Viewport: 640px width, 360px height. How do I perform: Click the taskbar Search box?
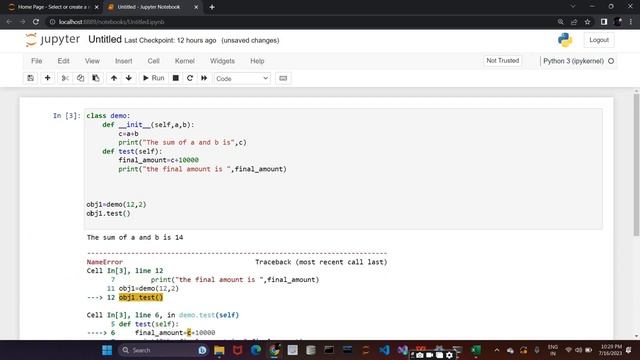click(x=163, y=350)
